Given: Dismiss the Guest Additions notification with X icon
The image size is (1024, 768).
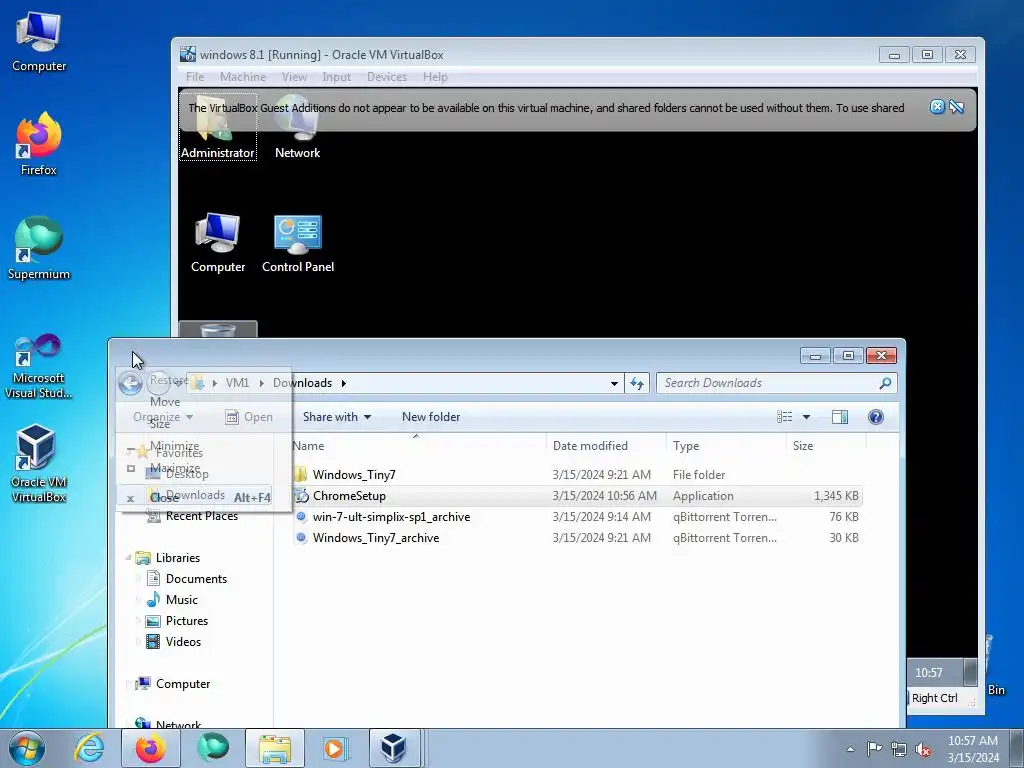Looking at the screenshot, I should click(x=937, y=107).
